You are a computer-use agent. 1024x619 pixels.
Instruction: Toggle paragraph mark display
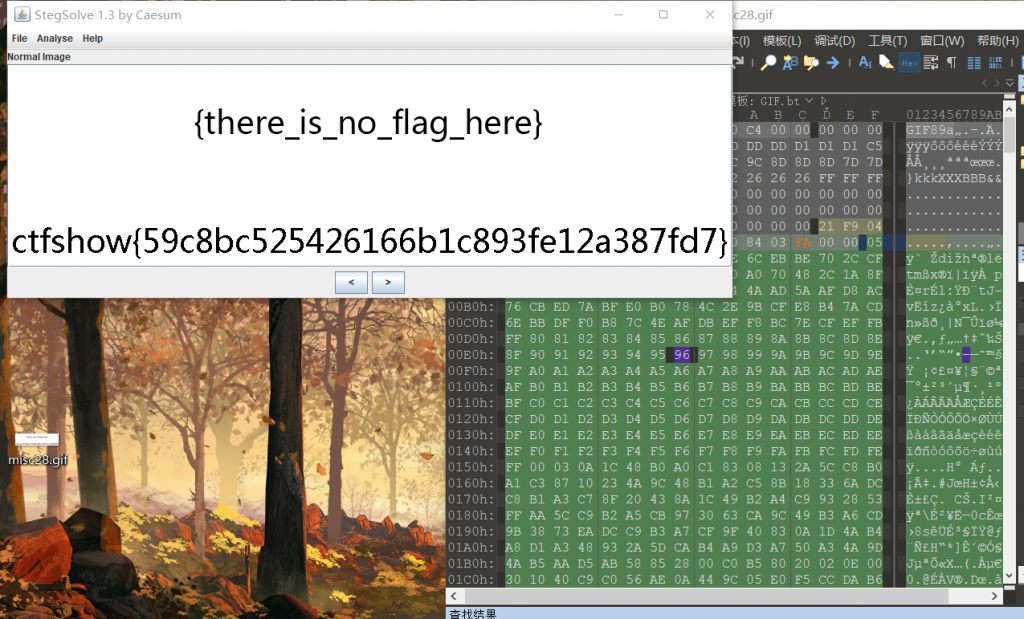(951, 63)
